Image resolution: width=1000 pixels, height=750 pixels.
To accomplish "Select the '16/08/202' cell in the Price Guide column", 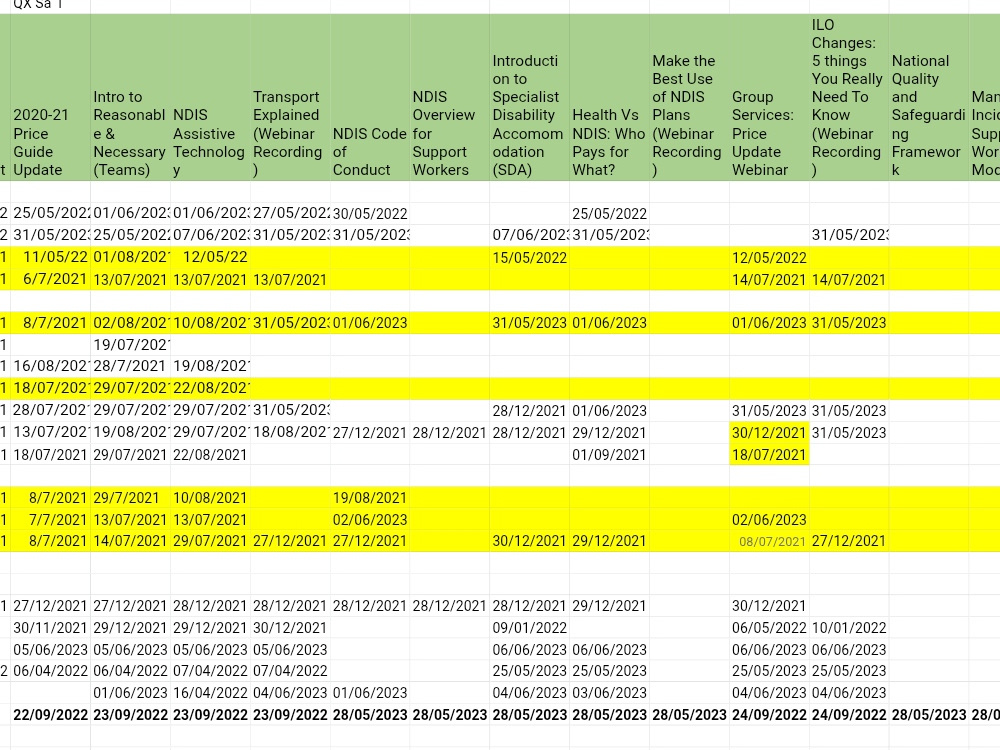I will point(50,366).
